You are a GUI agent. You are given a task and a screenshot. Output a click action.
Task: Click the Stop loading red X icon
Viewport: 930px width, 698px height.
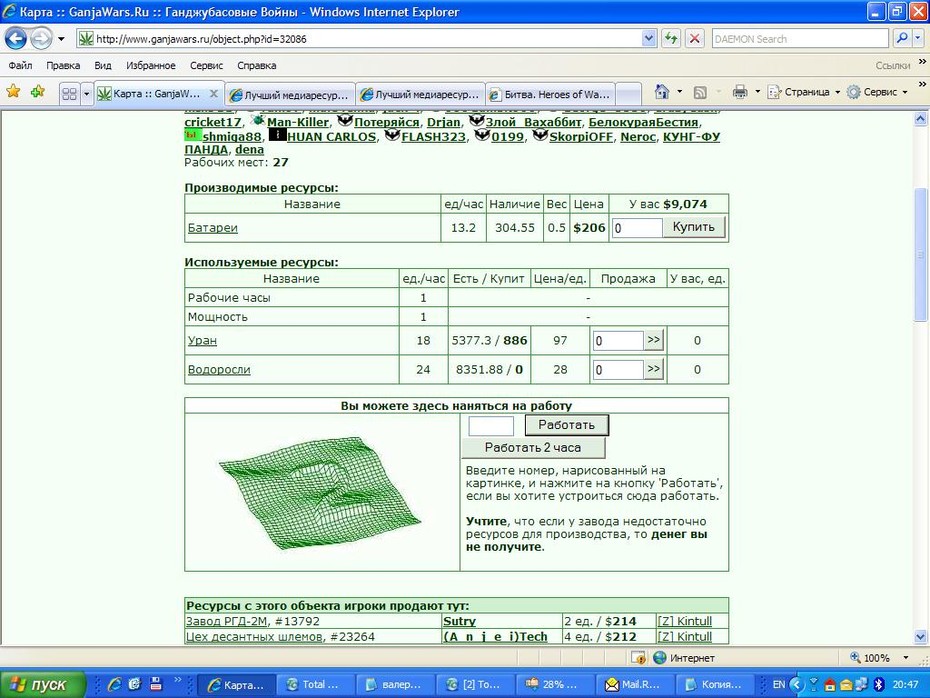tap(695, 39)
